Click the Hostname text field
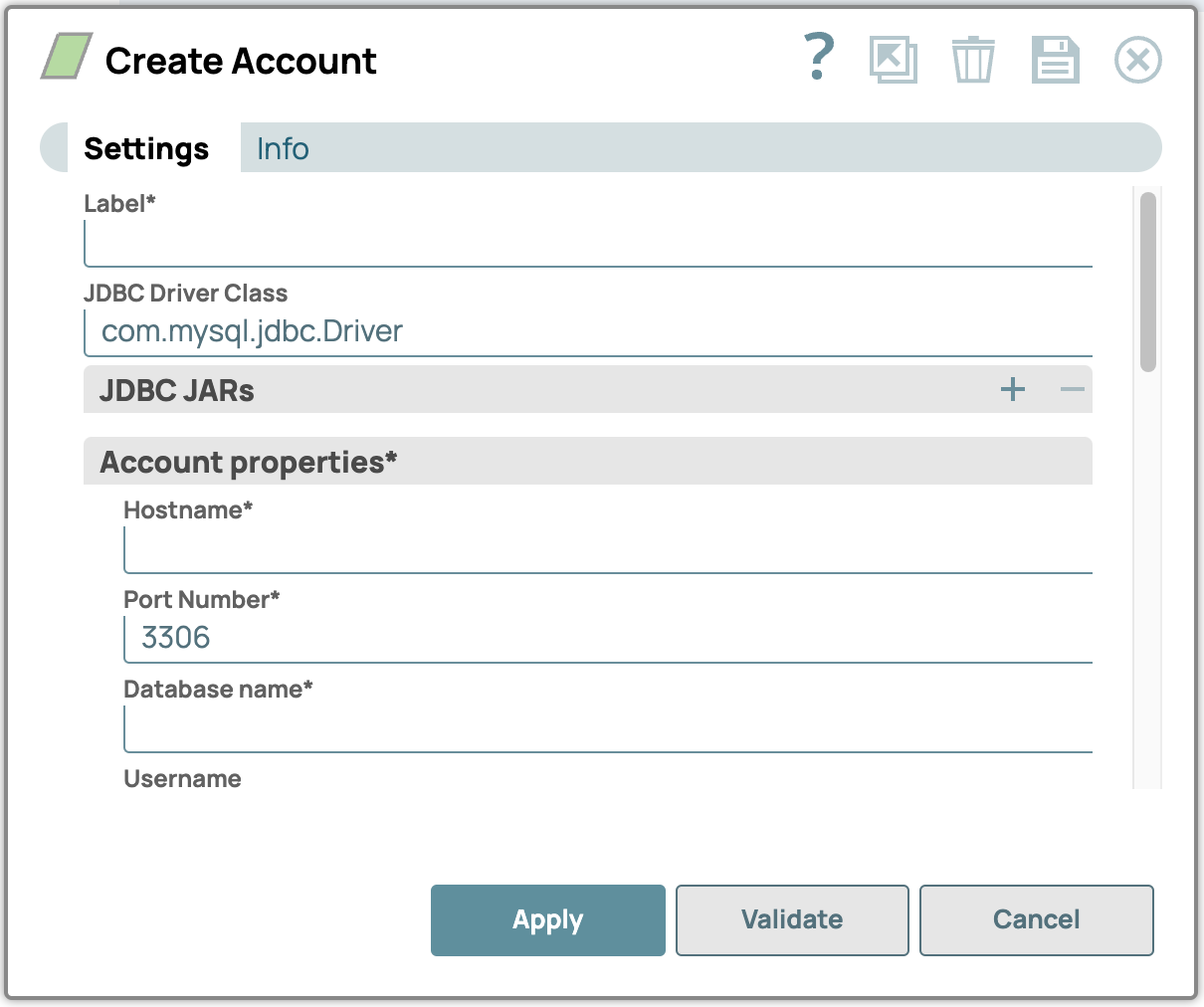Screen dimensions: 1204x1007 pos(607,550)
